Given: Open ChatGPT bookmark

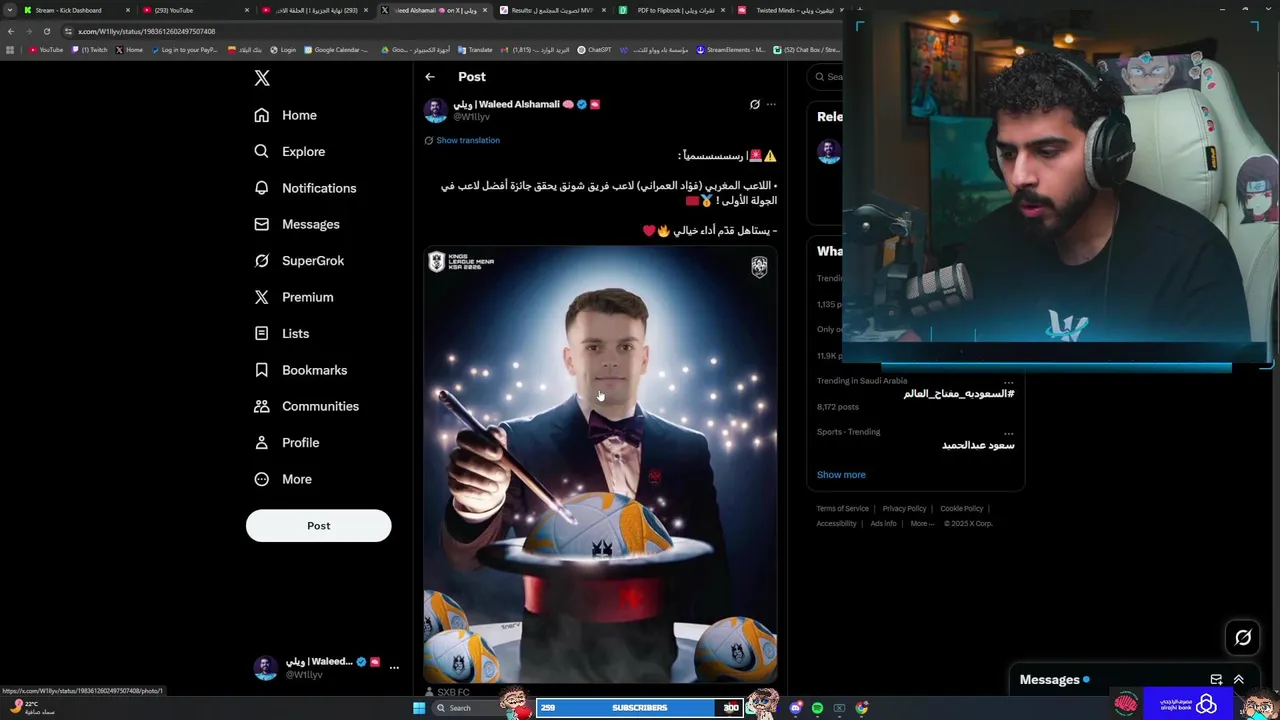Looking at the screenshot, I should (594, 50).
